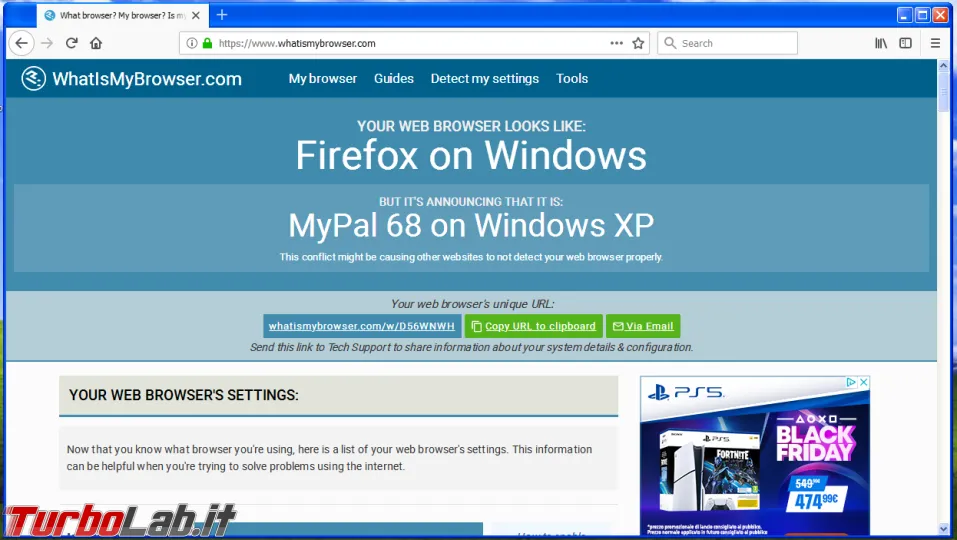The width and height of the screenshot is (957, 540).
Task: Open whatismybrowser.com/w/D56WNWH unique link
Action: (362, 326)
